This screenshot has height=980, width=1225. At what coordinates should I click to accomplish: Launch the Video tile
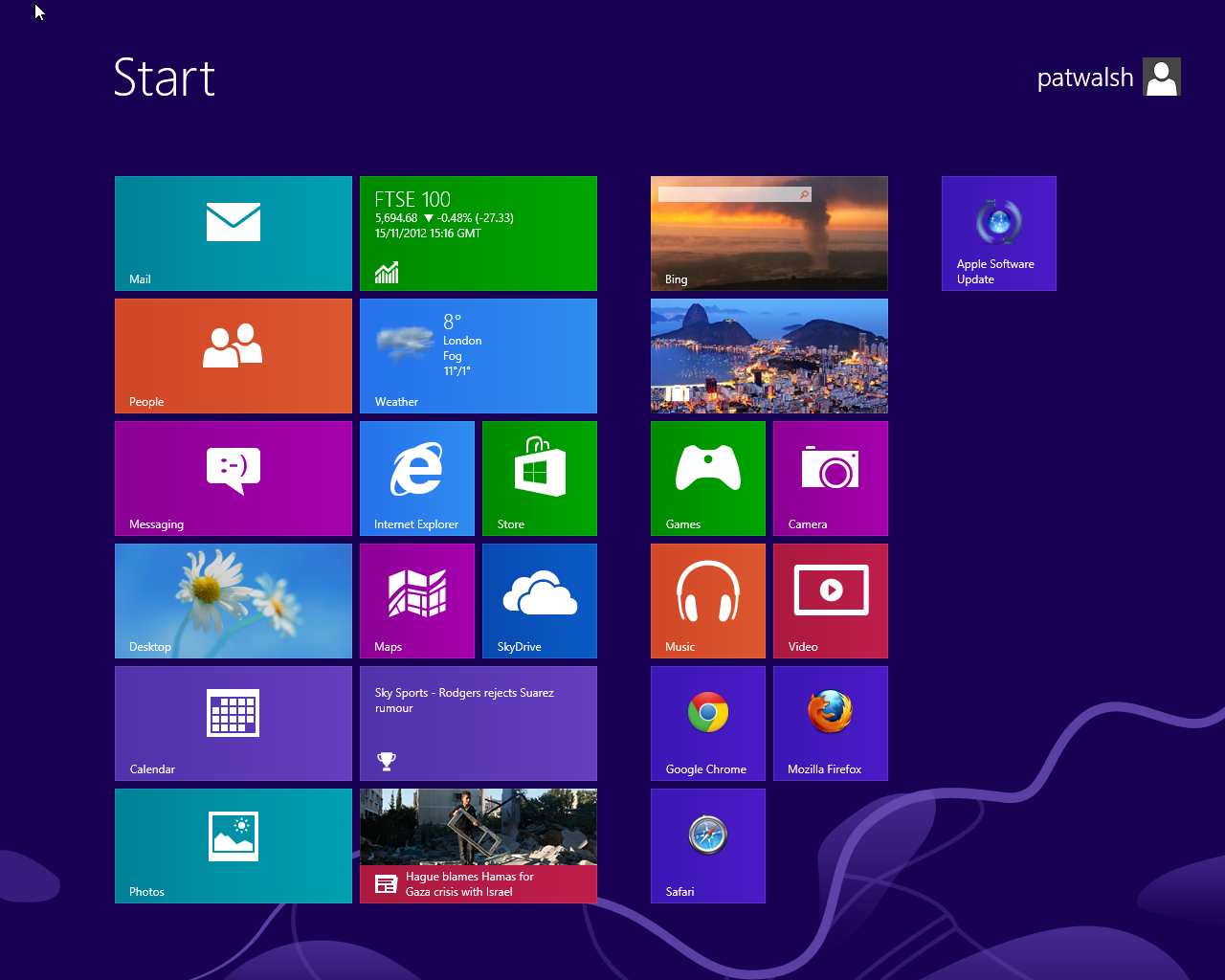point(831,601)
